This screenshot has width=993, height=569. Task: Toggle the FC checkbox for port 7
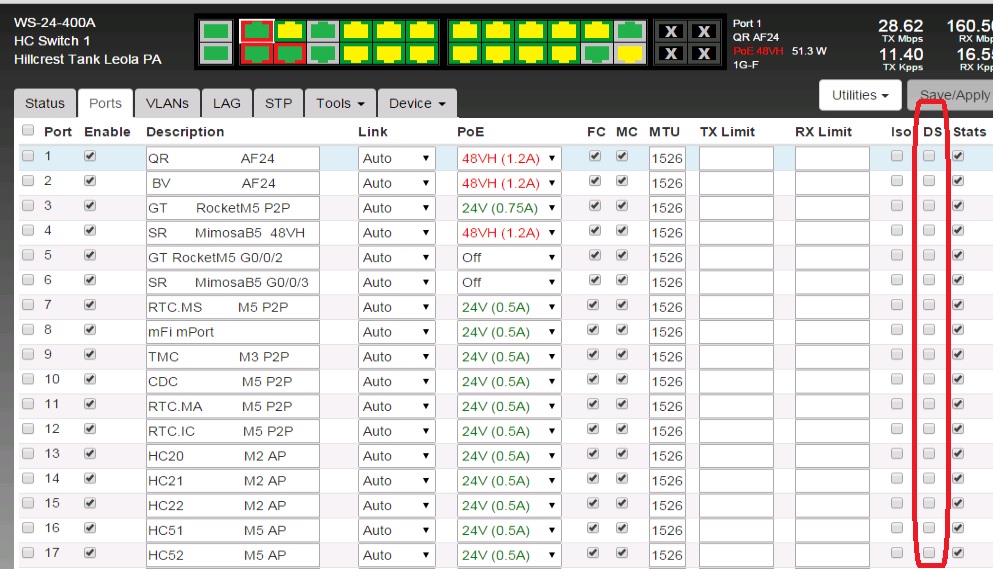point(596,305)
